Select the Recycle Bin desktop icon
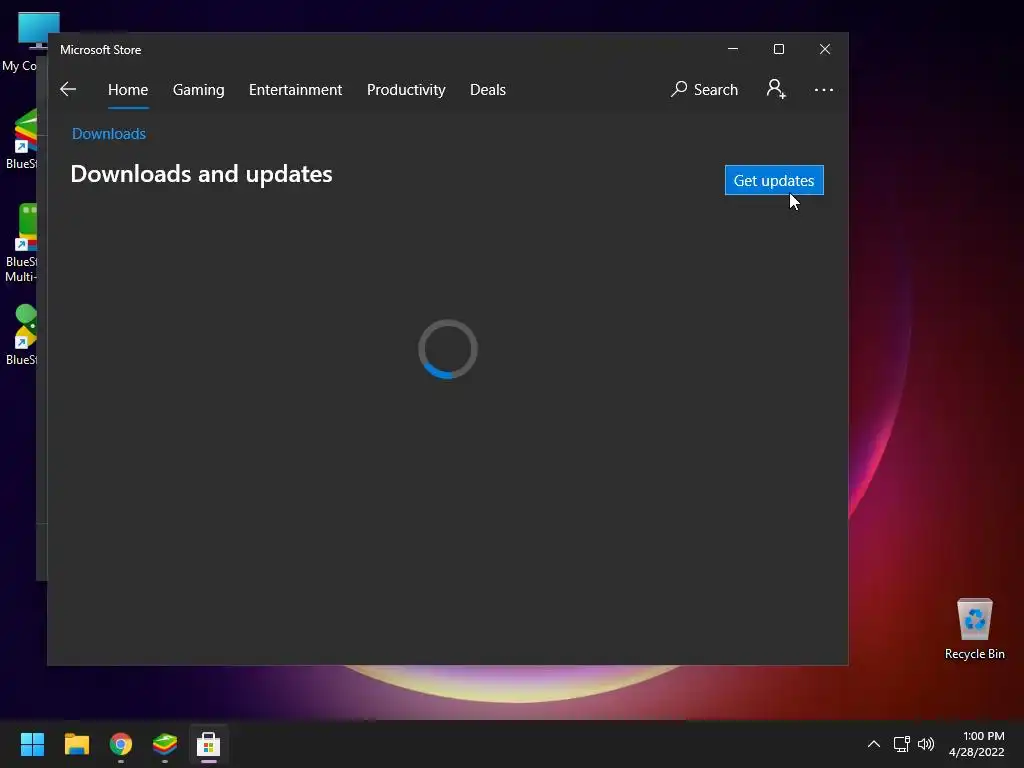 click(x=974, y=629)
